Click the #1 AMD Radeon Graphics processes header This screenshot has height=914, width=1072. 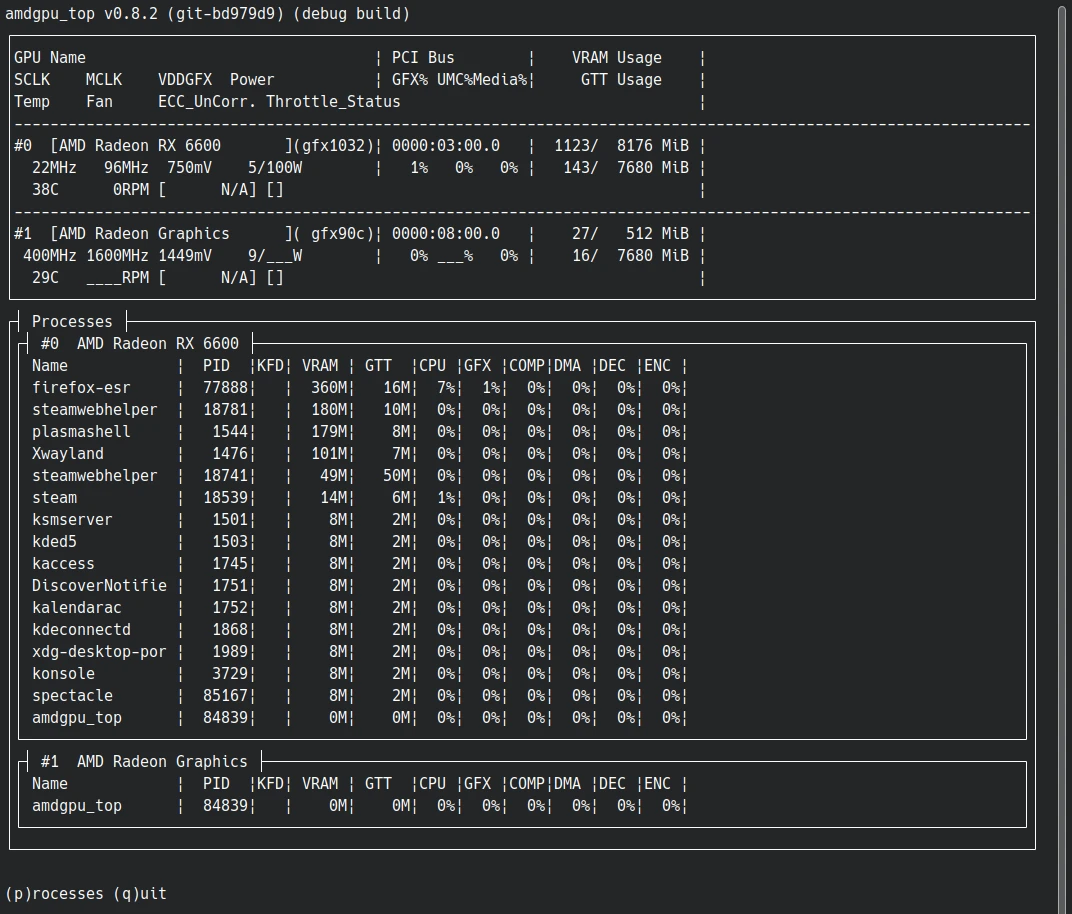tap(144, 762)
